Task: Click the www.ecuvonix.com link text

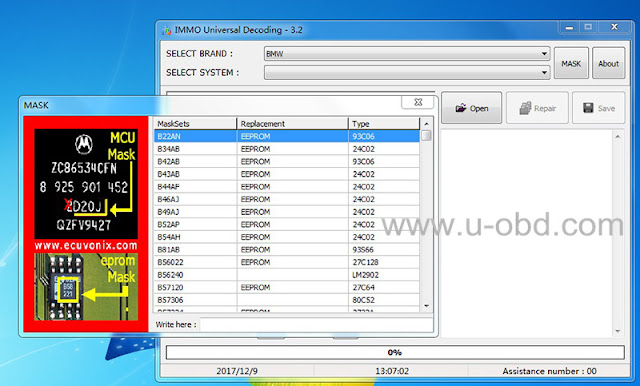Action: [86, 246]
